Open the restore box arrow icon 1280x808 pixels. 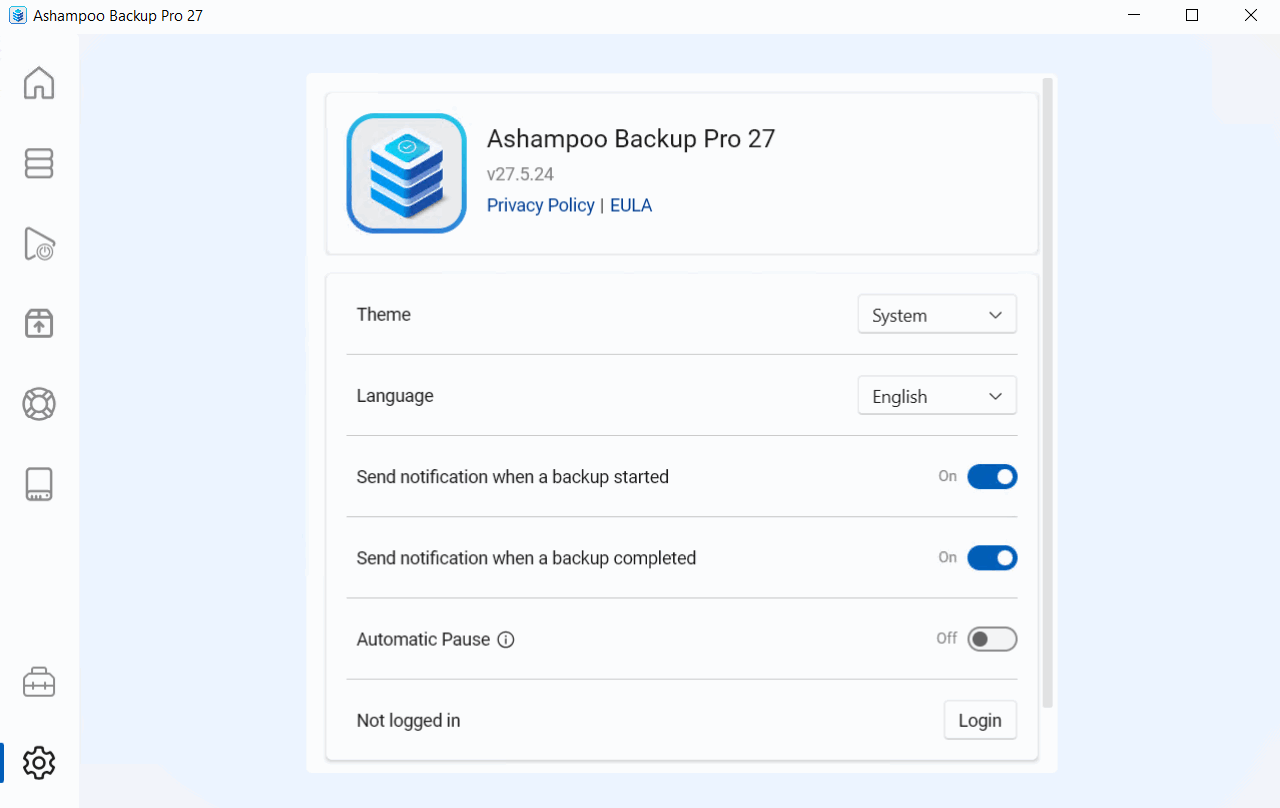[39, 324]
